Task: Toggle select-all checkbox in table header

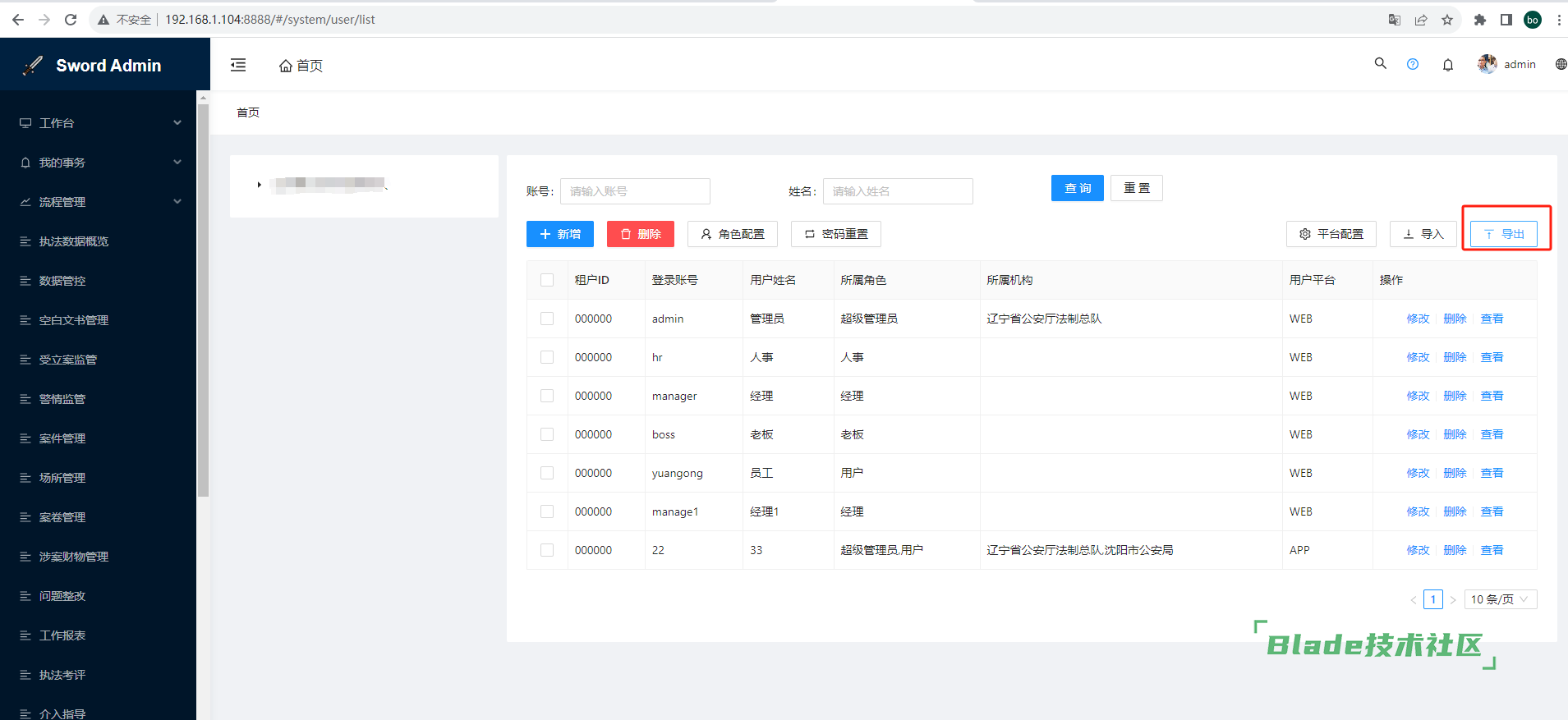Action: click(x=547, y=280)
